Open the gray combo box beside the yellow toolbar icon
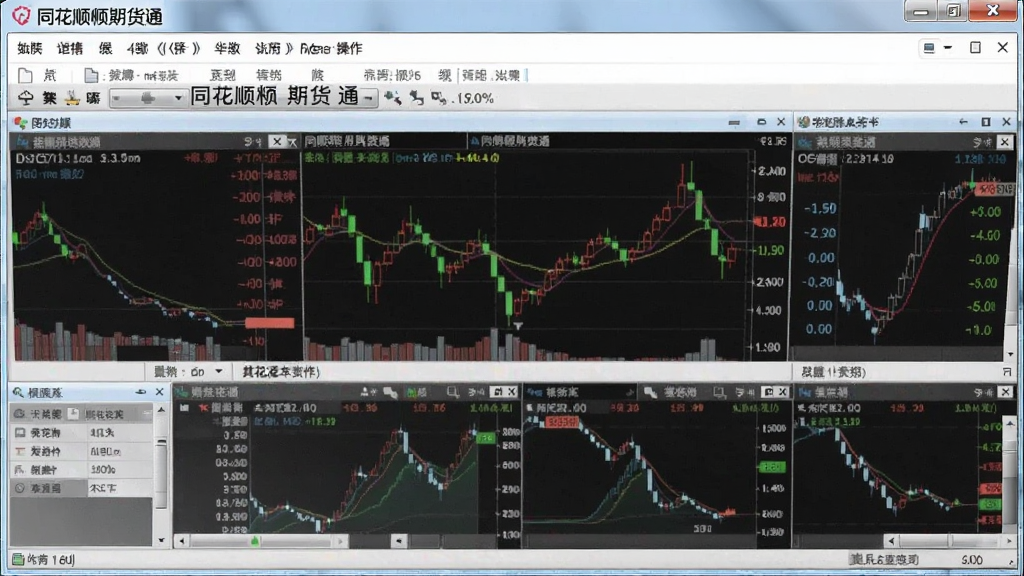Screen dimensions: 1024x576 pyautogui.click(x=148, y=99)
